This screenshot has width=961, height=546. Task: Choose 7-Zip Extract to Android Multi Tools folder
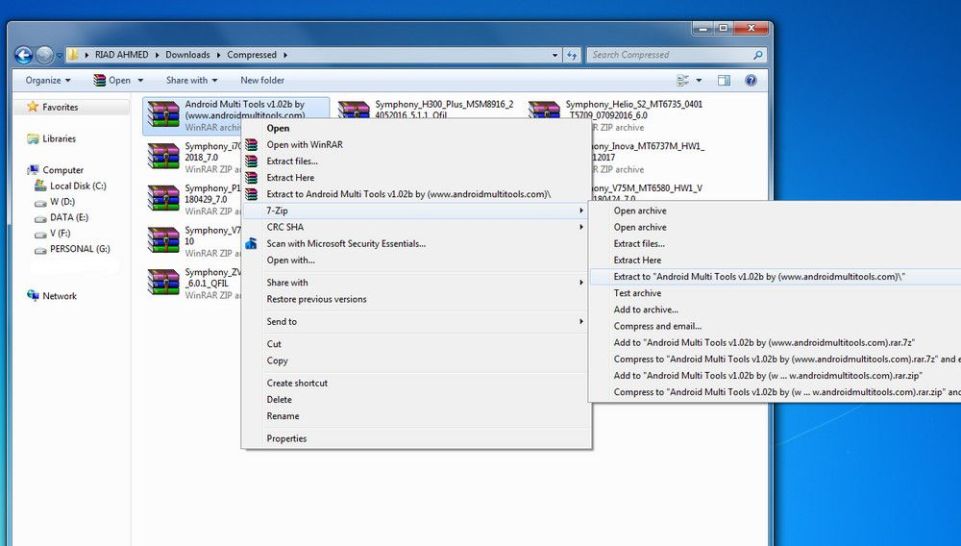coord(775,278)
